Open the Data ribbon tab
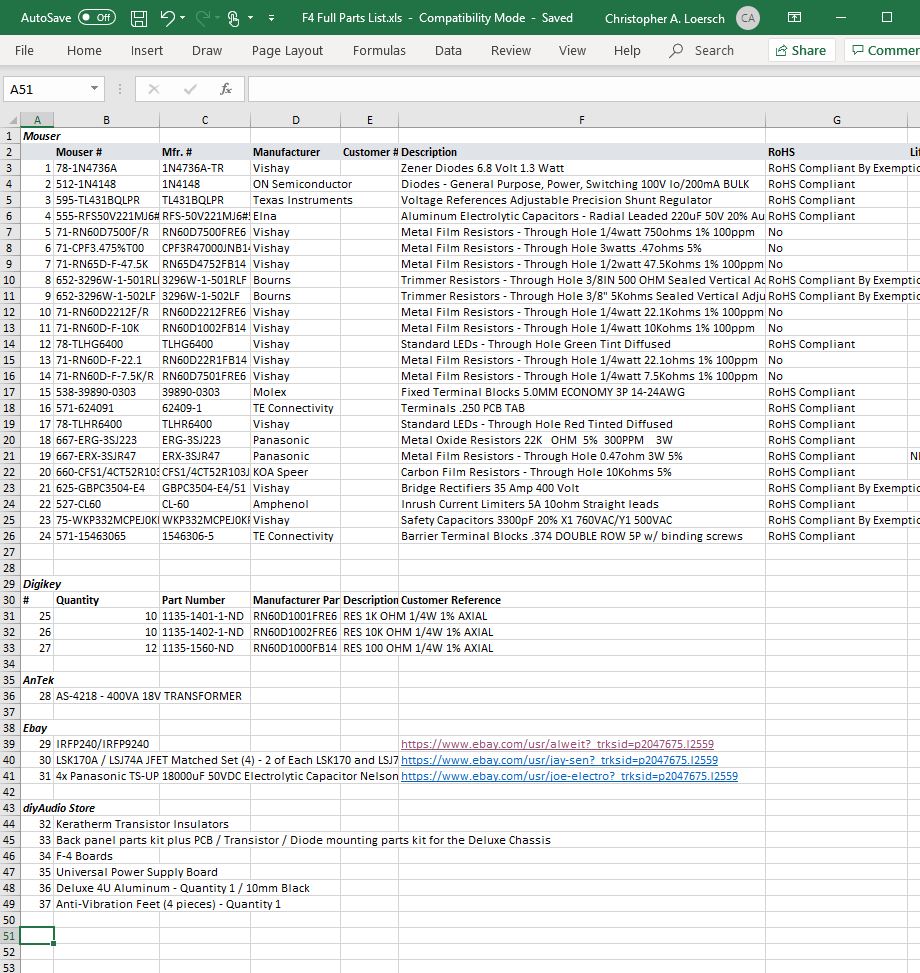This screenshot has width=920, height=973. pyautogui.click(x=448, y=50)
